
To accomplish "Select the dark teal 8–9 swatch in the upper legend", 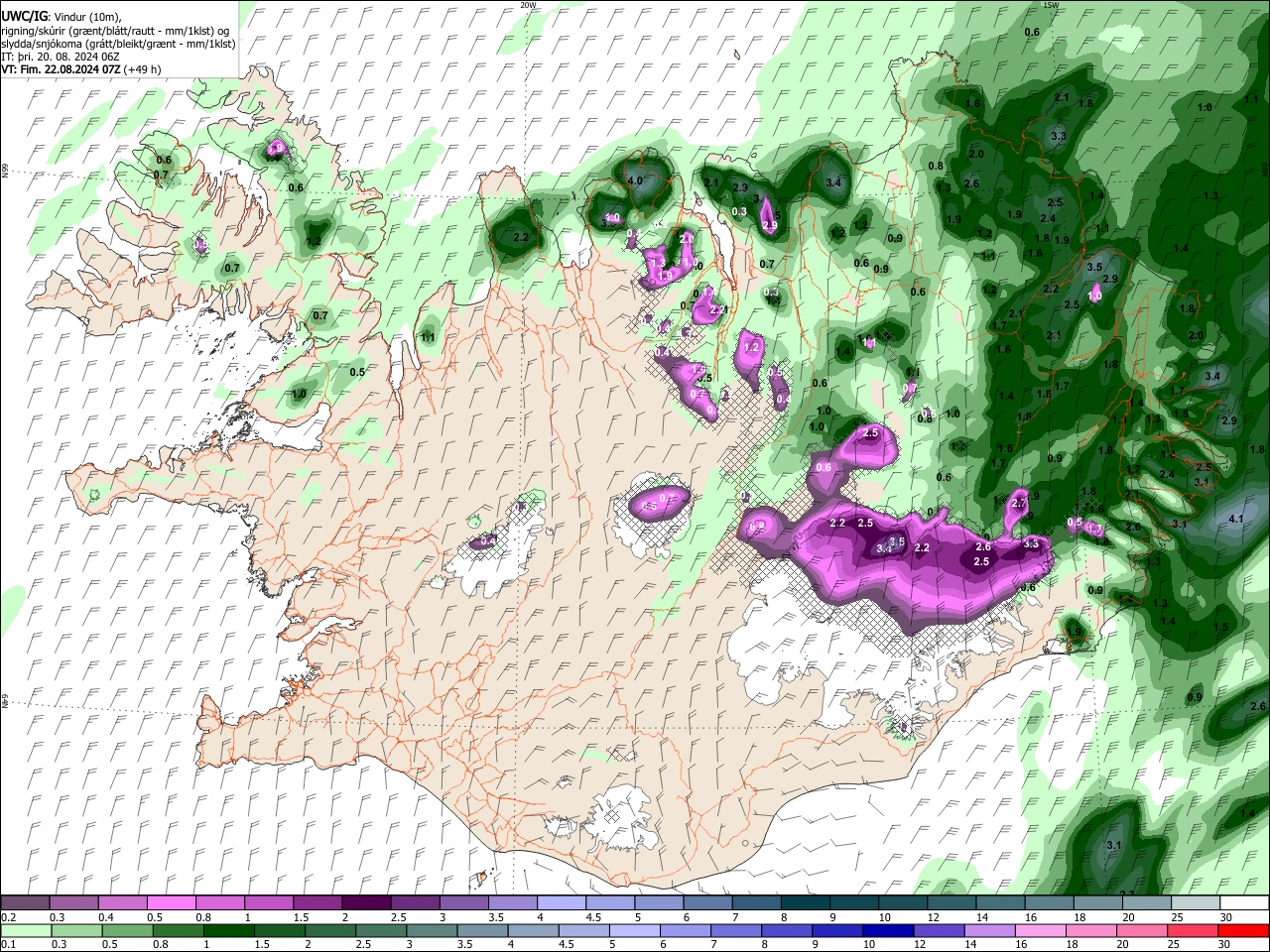I will coord(804,903).
